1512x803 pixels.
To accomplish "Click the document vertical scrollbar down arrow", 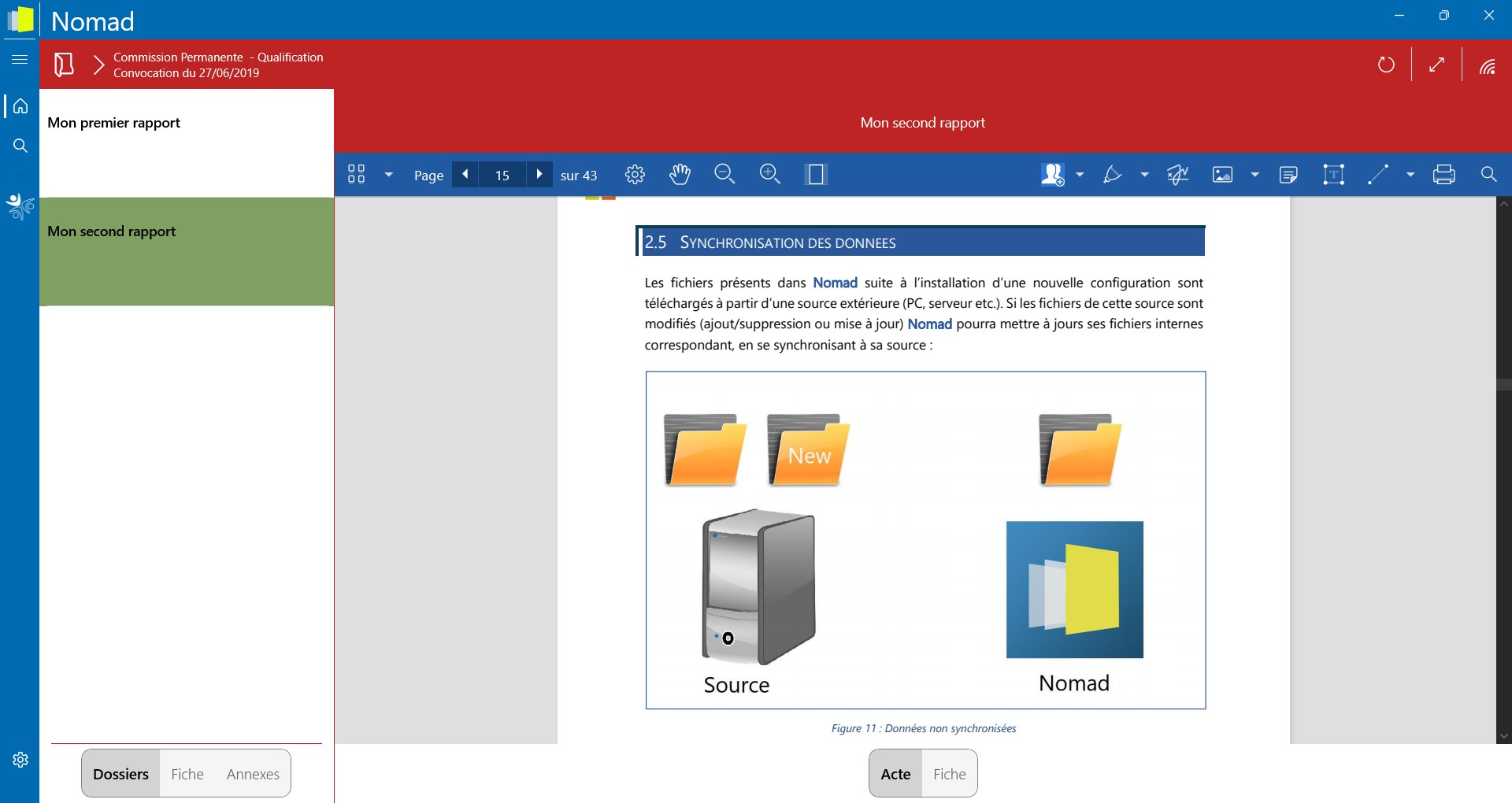I will click(x=1504, y=736).
